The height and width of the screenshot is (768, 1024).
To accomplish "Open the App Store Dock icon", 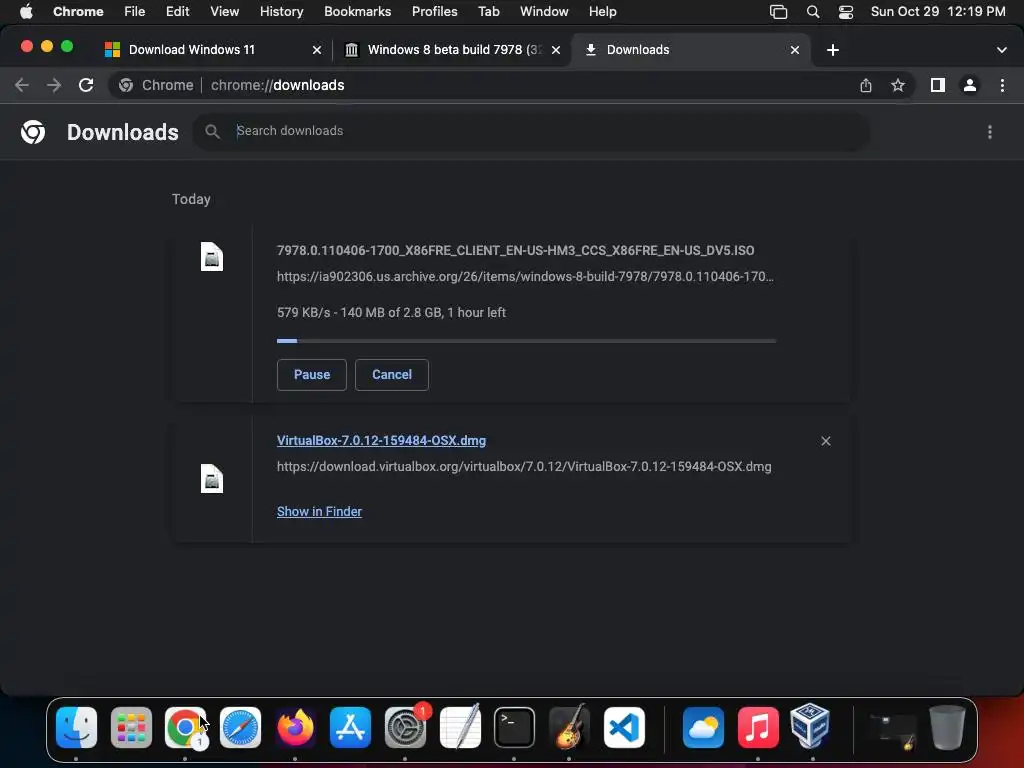I will tap(350, 727).
